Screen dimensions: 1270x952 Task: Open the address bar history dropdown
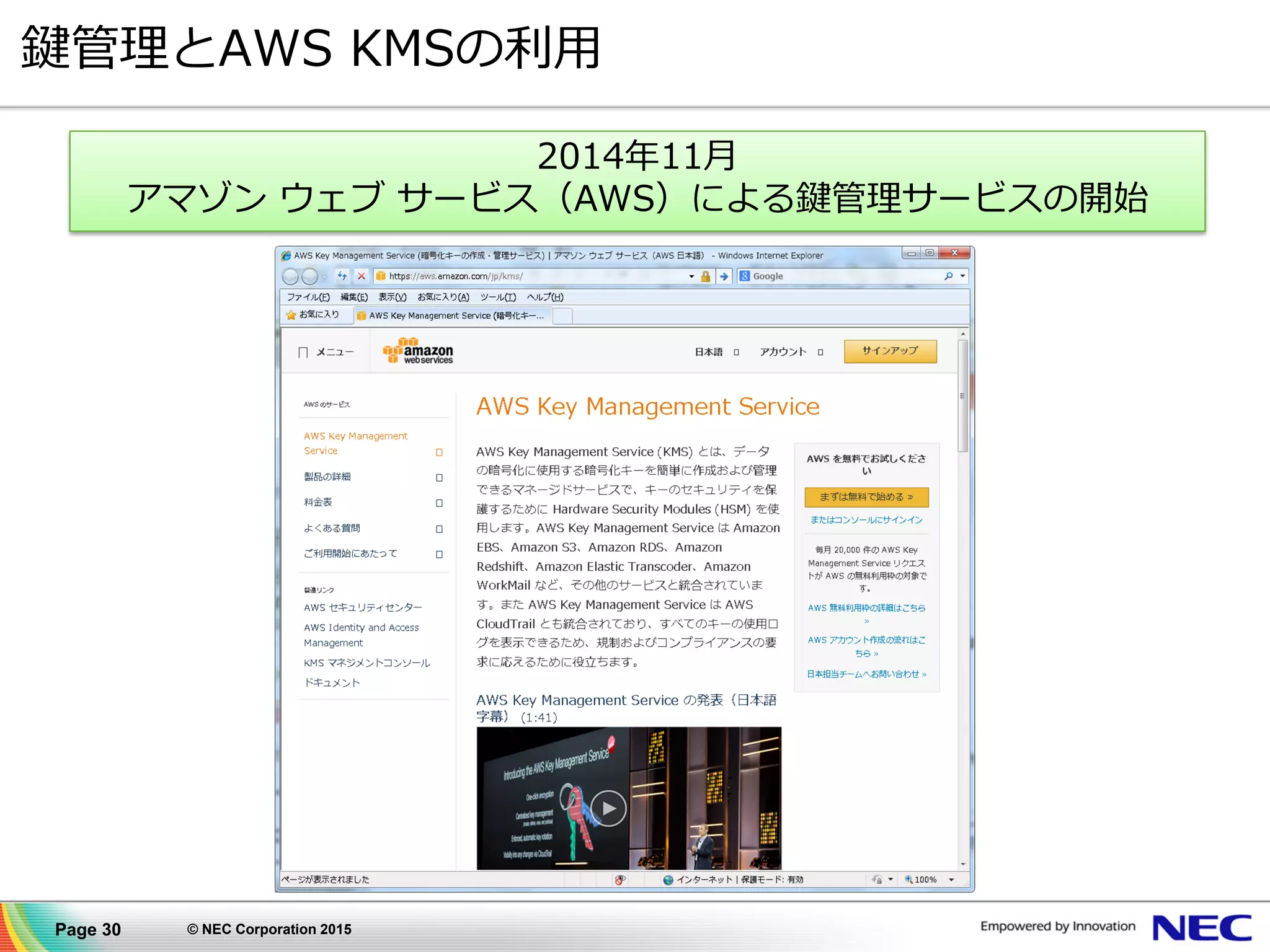(x=691, y=276)
